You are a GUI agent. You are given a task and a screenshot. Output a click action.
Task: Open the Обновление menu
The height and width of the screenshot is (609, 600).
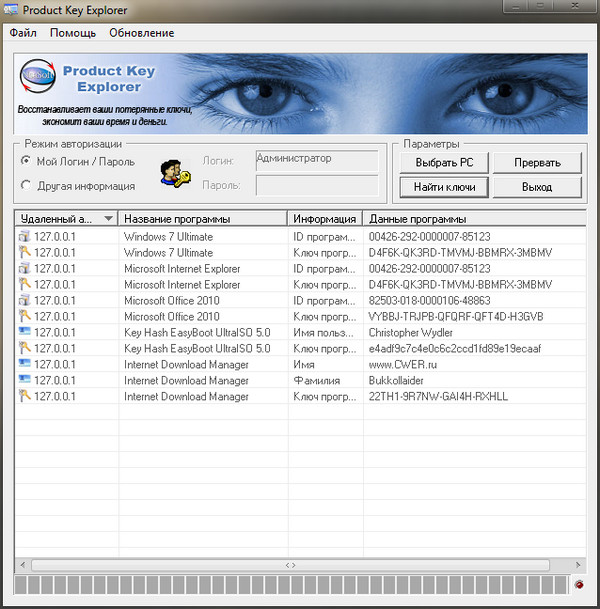click(141, 33)
